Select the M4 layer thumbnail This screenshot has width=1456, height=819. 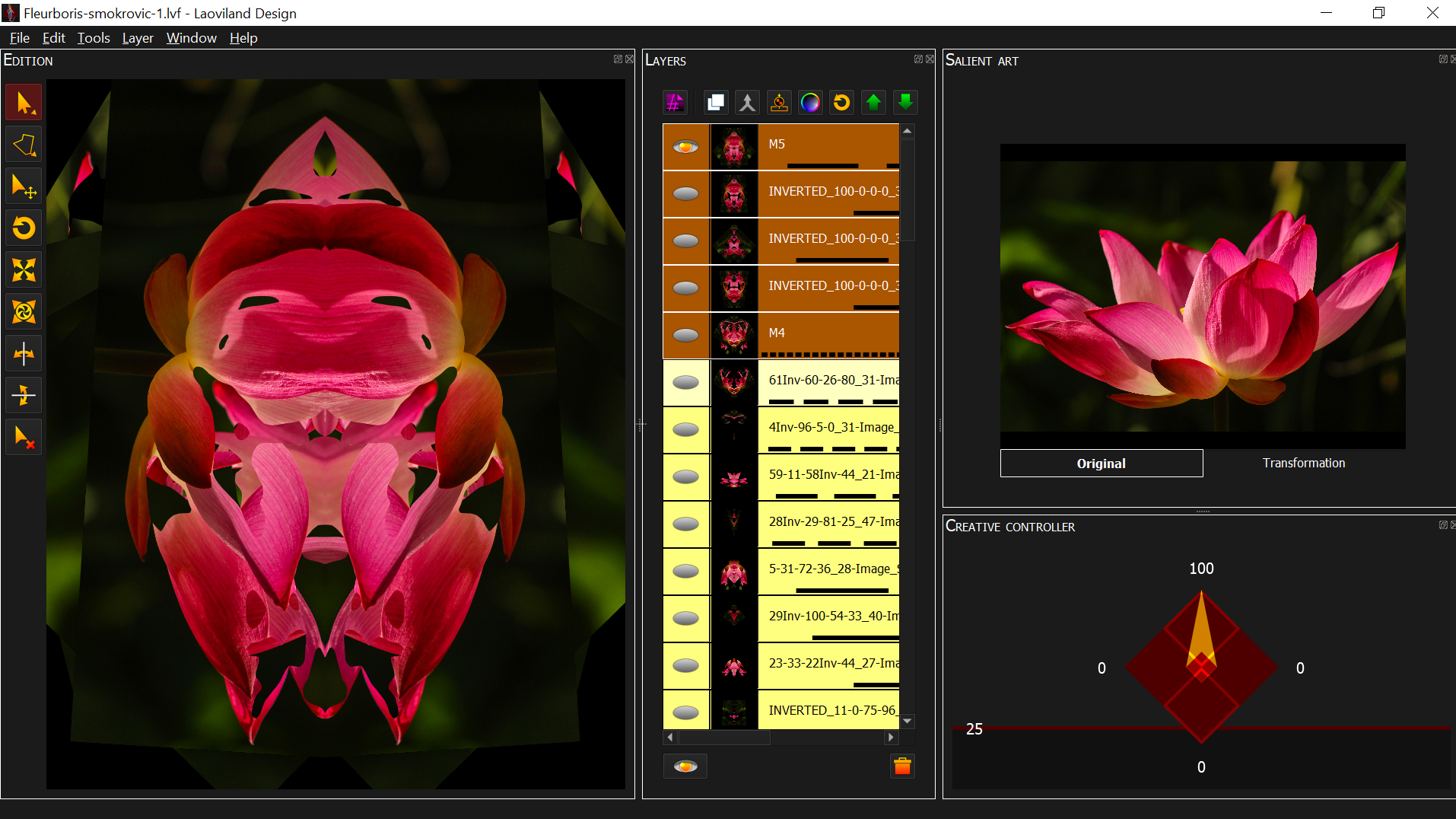coord(734,335)
